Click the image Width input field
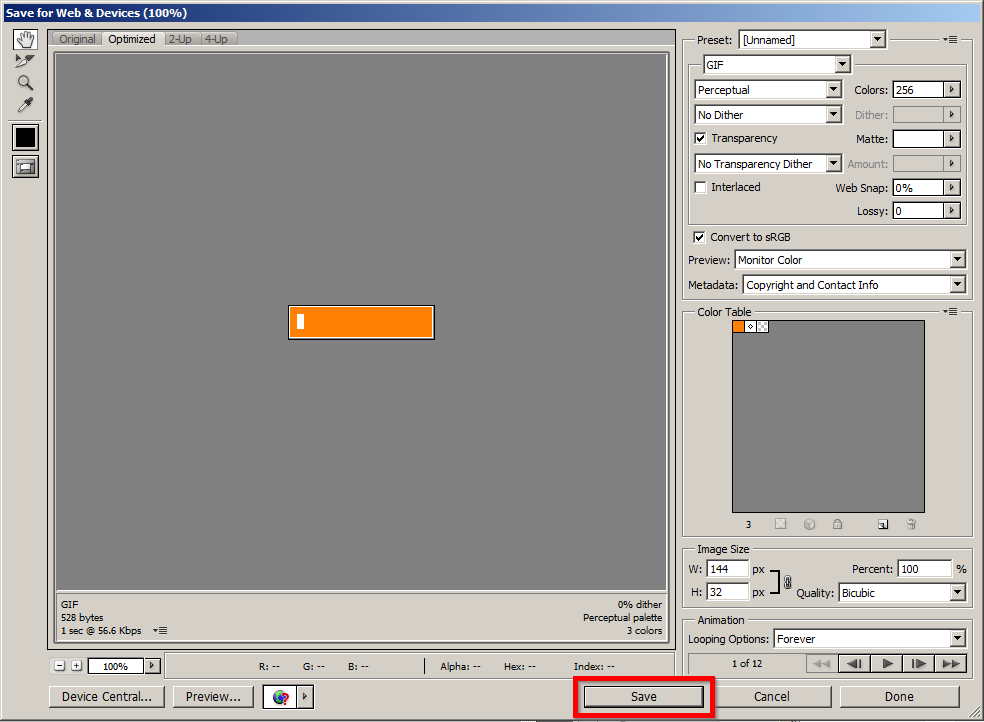The image size is (984, 722). (x=727, y=569)
